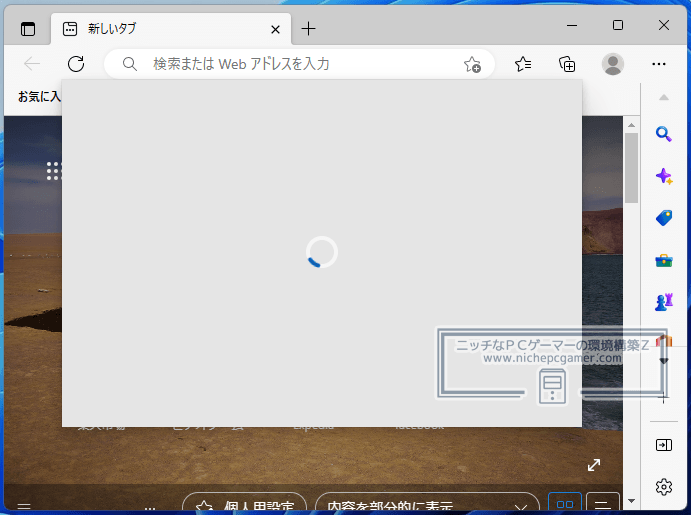691x515 pixels.
Task: Click the page scrollbar thumb
Action: click(632, 168)
